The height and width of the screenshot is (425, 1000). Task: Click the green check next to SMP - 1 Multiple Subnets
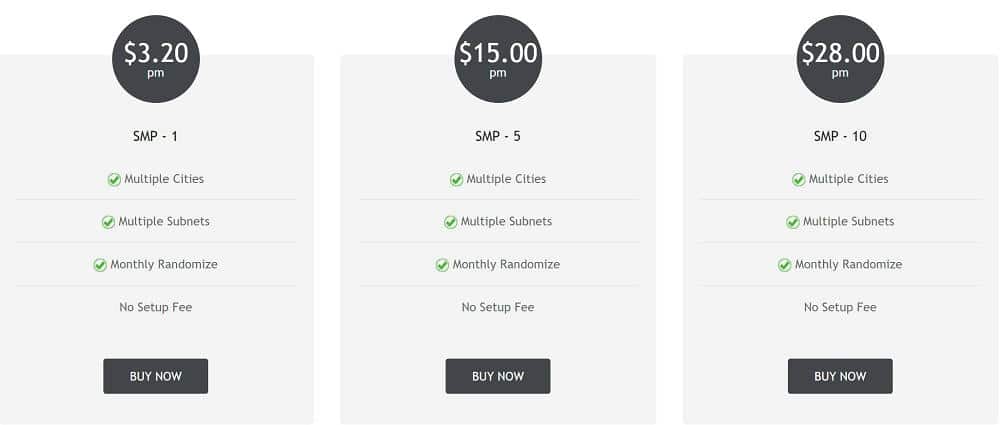pyautogui.click(x=108, y=222)
